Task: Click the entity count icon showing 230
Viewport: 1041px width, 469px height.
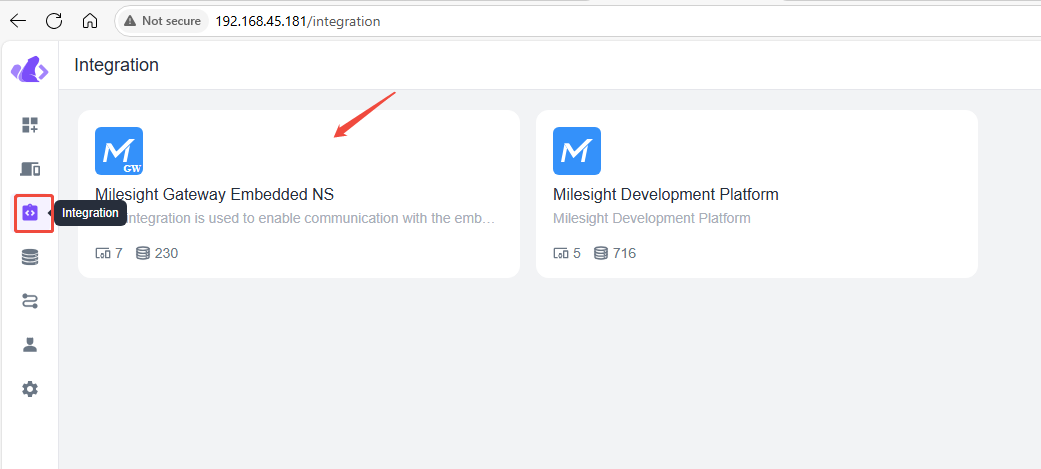Action: click(x=143, y=253)
